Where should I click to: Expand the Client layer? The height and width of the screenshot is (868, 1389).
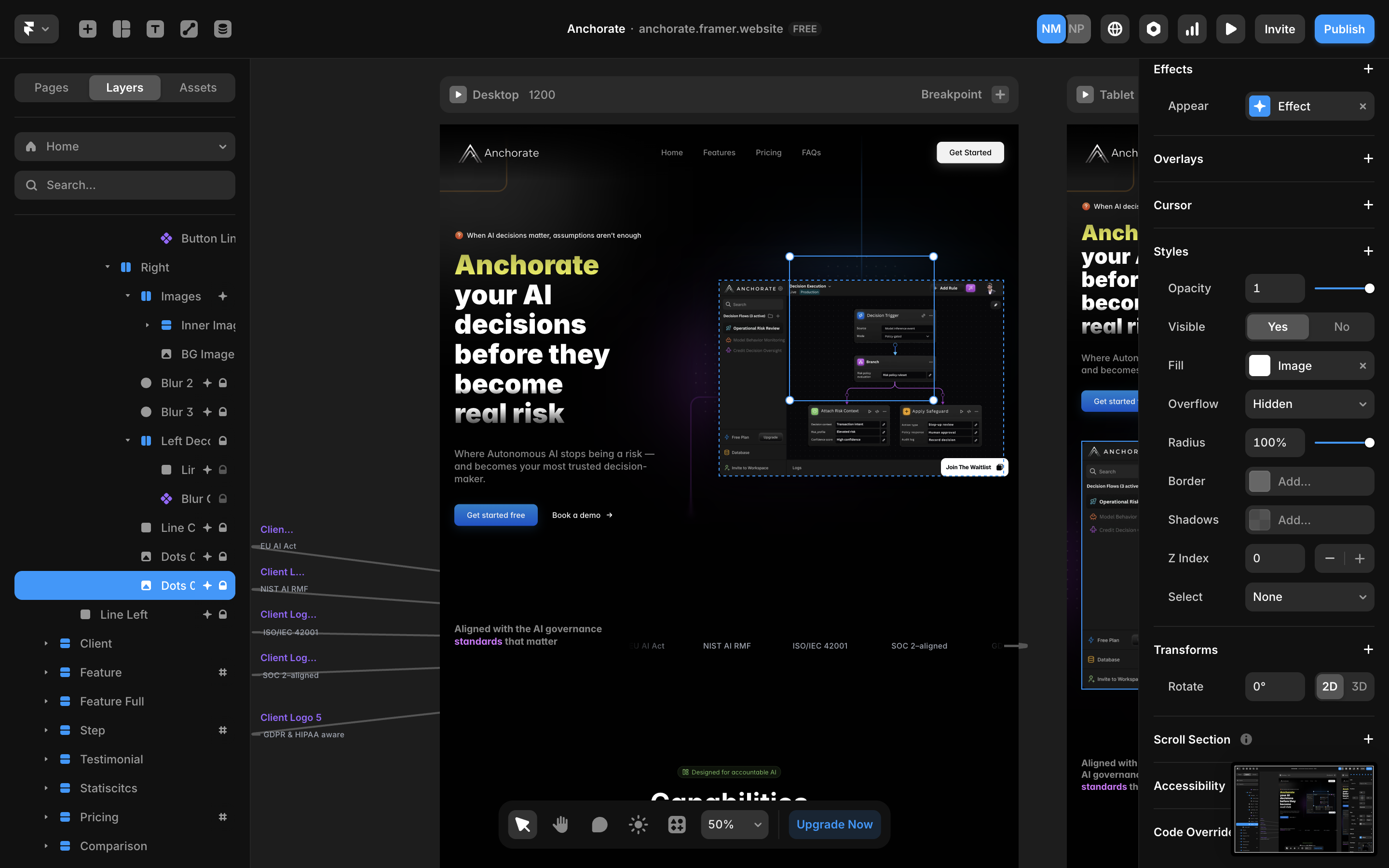pyautogui.click(x=46, y=644)
